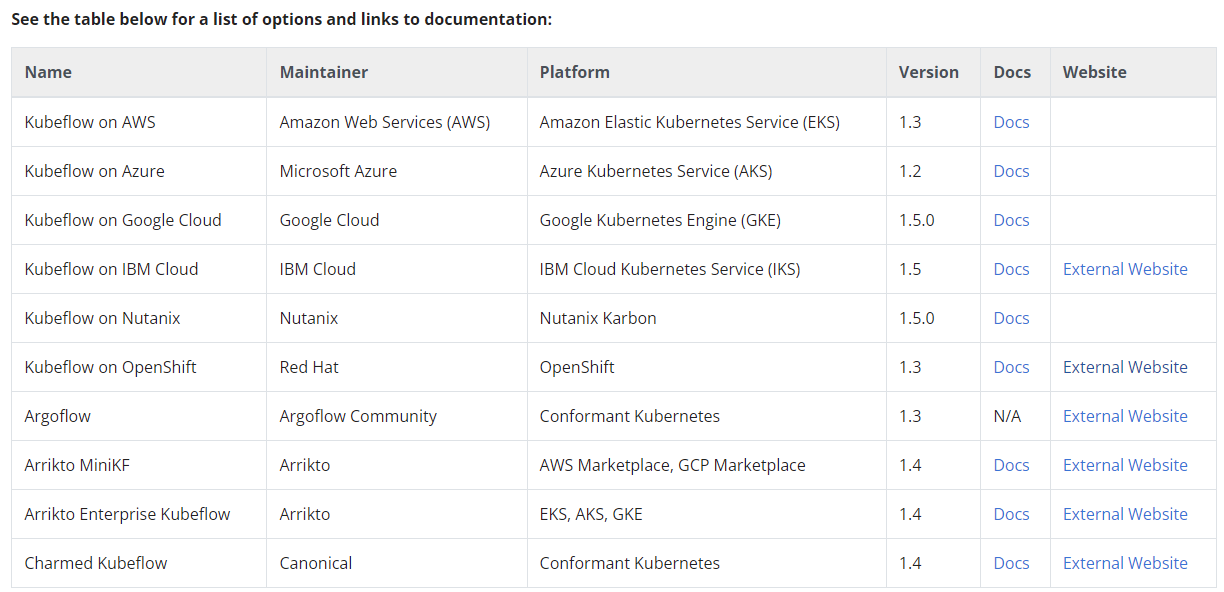The height and width of the screenshot is (592, 1224).
Task: Click 'Nutanix' maintainer cell
Action: click(397, 318)
